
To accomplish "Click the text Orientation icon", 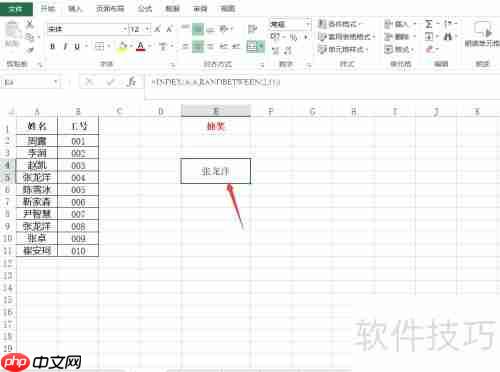I will point(224,29).
